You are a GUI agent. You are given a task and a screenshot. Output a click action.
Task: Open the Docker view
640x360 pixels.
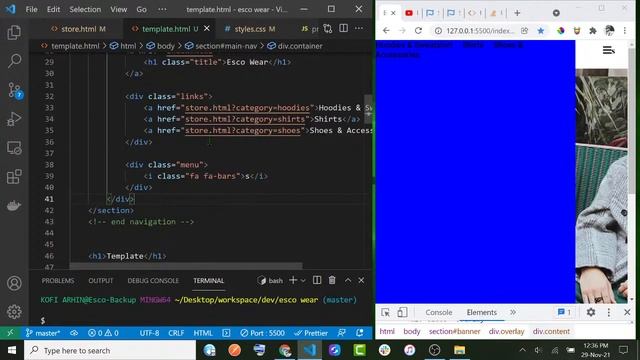pos(14,205)
